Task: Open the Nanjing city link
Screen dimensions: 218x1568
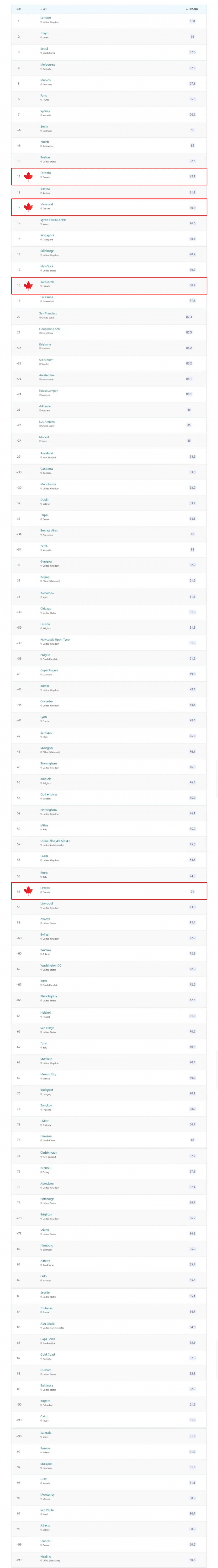Action: 46,1556
